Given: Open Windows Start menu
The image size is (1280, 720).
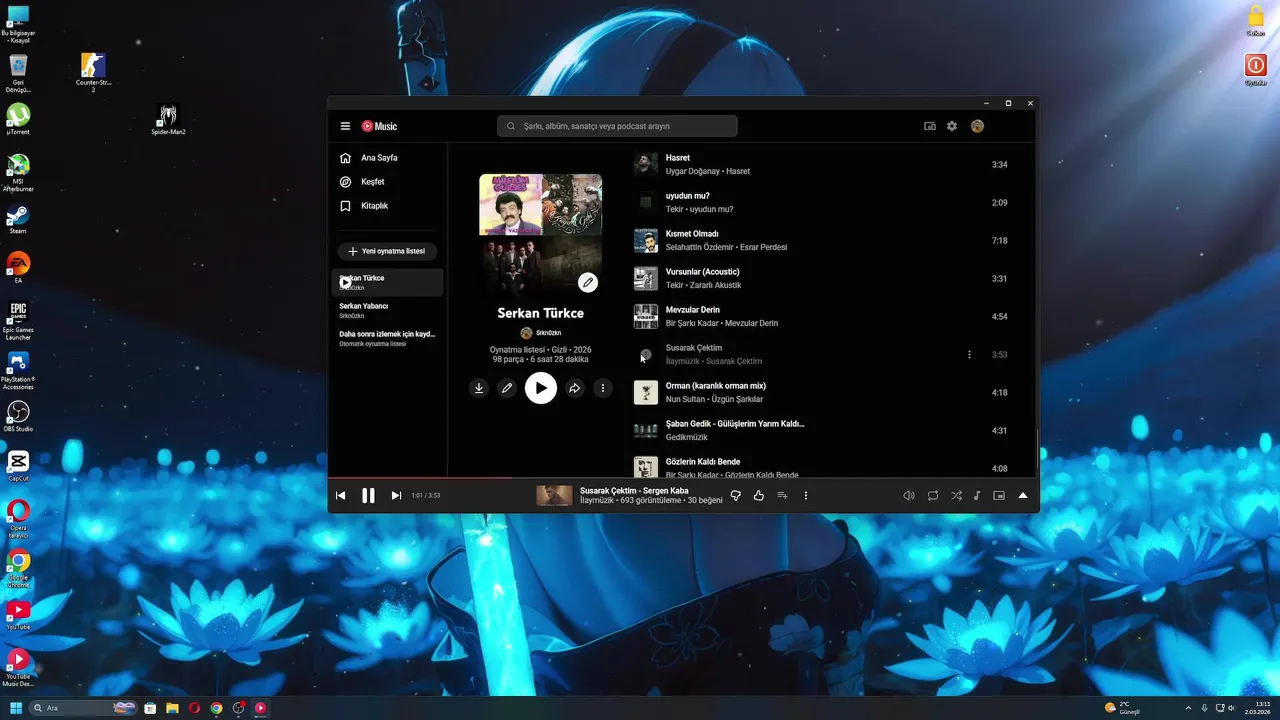Looking at the screenshot, I should tap(17, 708).
